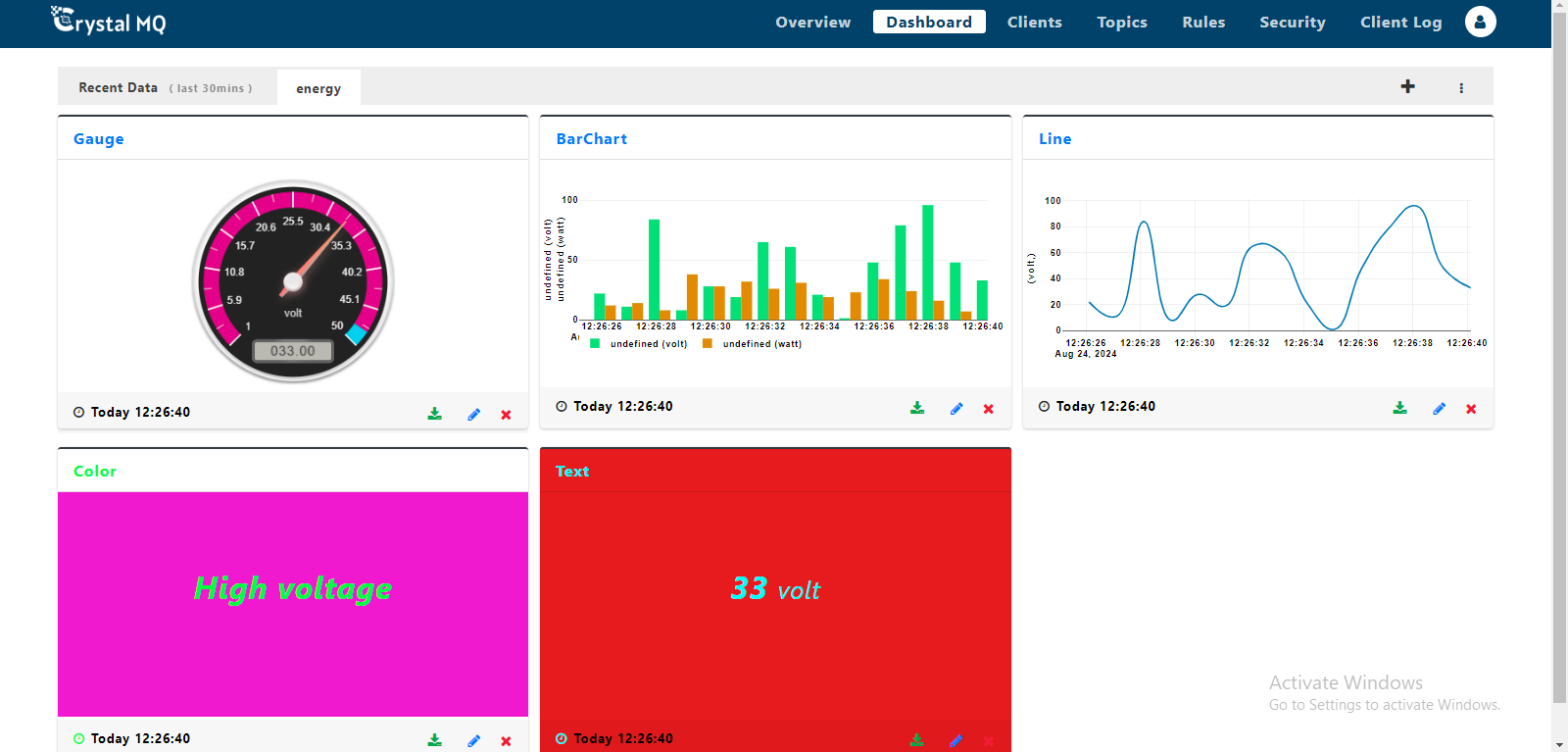
Task: Click the Text widget title
Action: (x=572, y=472)
